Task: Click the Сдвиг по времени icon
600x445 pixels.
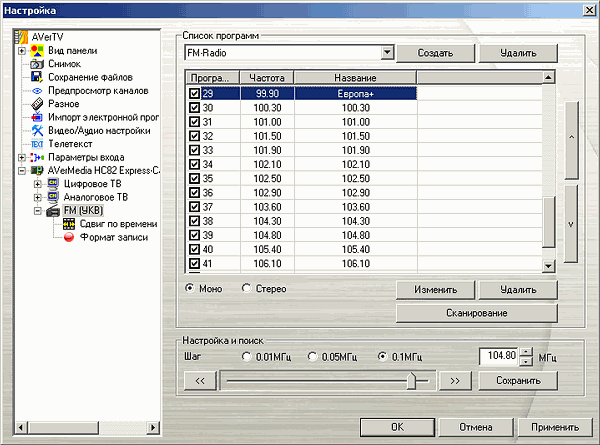Action: point(69,225)
